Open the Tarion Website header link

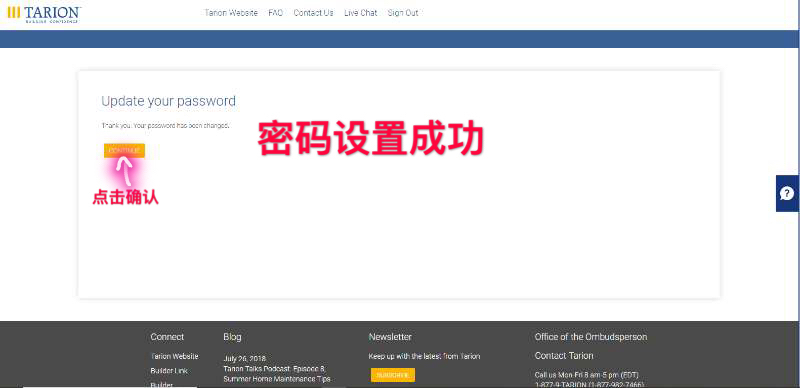pyautogui.click(x=231, y=13)
